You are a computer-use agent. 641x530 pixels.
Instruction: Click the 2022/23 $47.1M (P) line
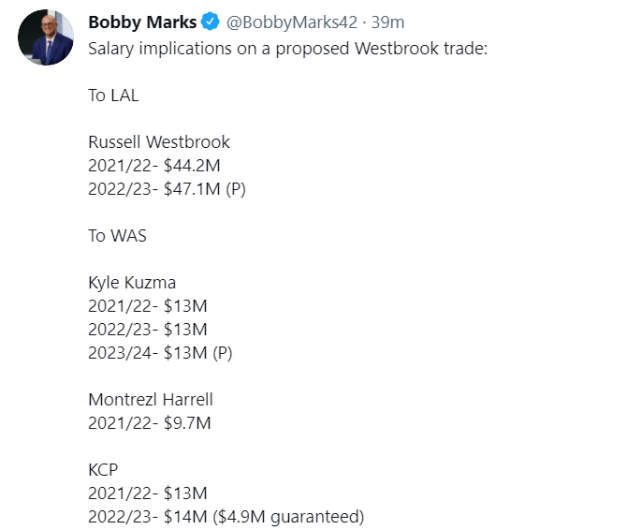pyautogui.click(x=166, y=188)
